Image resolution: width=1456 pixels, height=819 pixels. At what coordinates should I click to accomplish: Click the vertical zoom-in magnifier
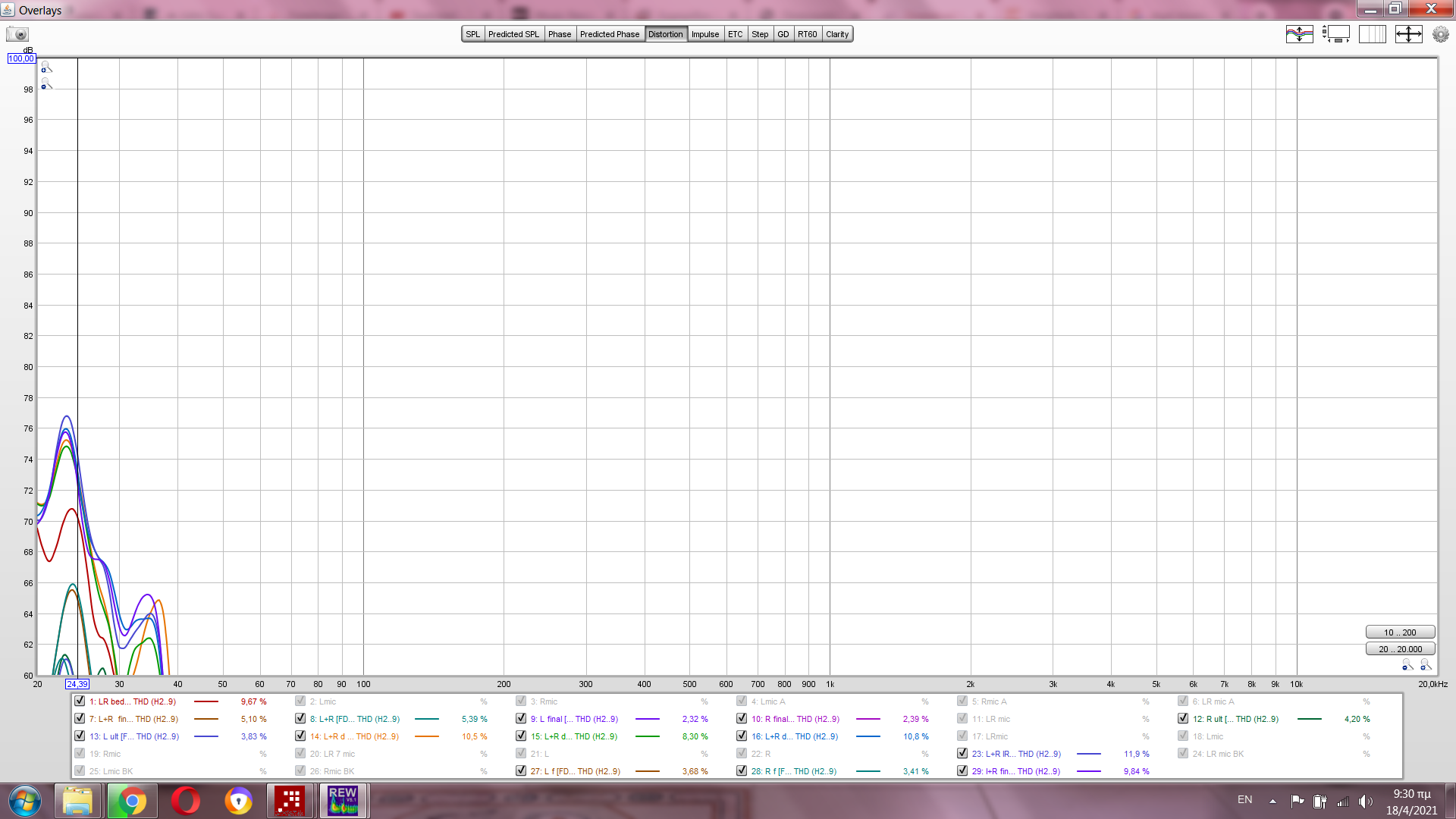(x=46, y=67)
